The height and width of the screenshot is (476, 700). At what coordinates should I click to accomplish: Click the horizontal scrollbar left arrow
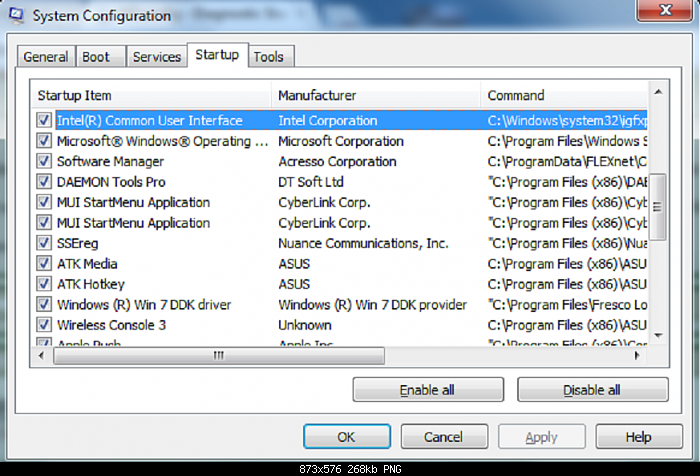tap(42, 356)
